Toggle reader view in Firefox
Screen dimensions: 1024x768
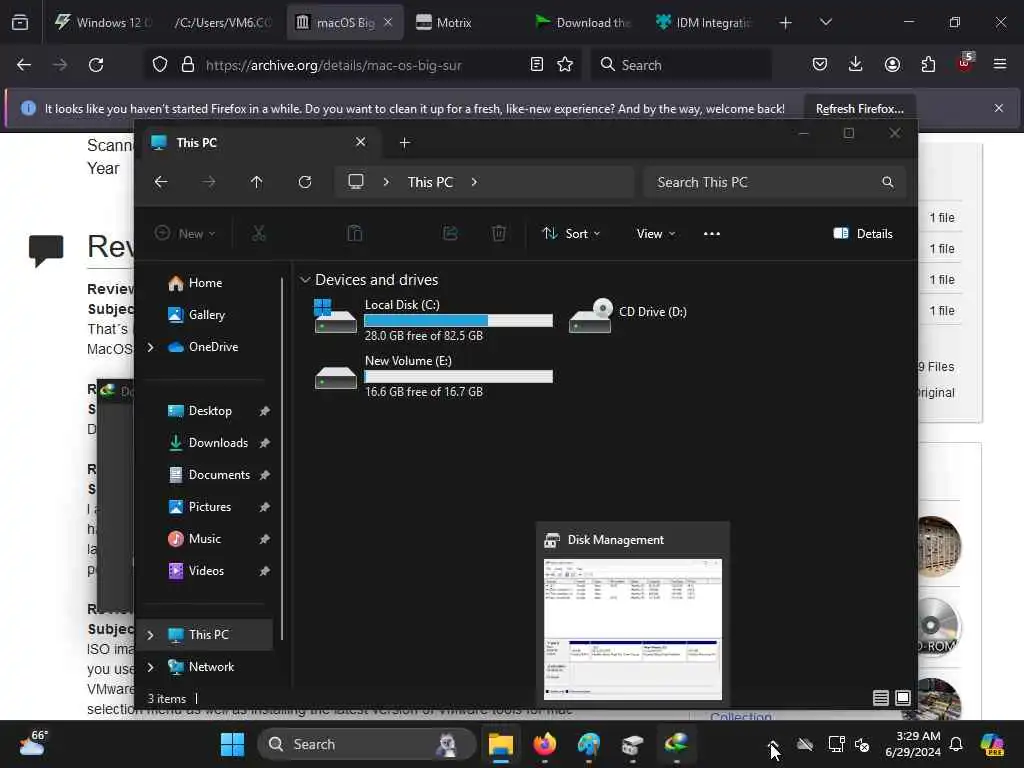pyautogui.click(x=536, y=65)
